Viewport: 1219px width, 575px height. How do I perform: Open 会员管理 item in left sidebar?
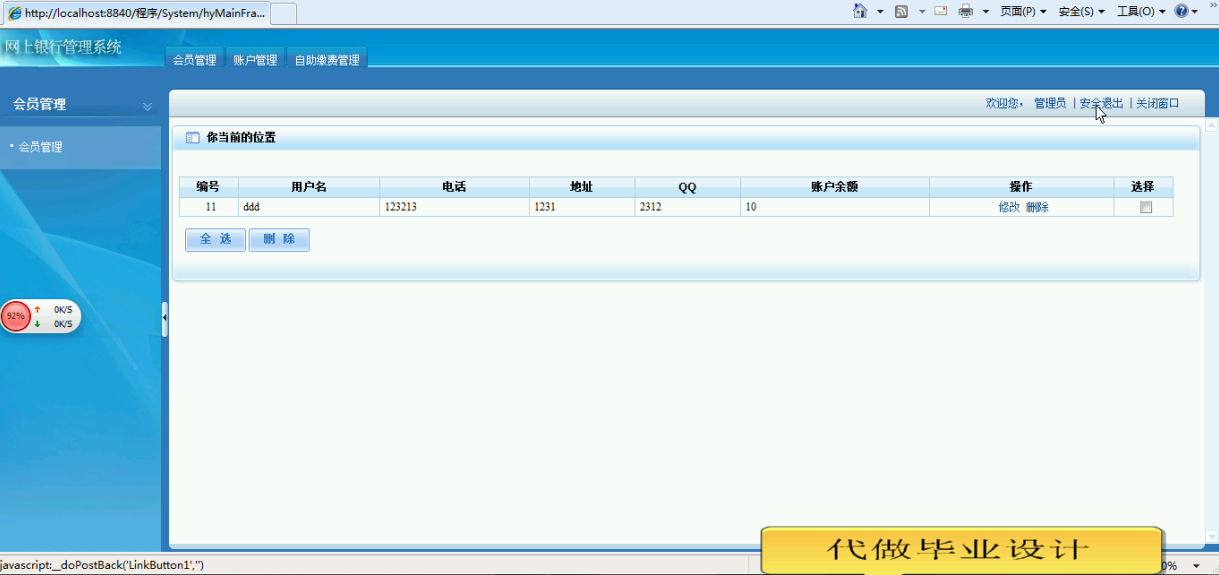click(x=40, y=147)
